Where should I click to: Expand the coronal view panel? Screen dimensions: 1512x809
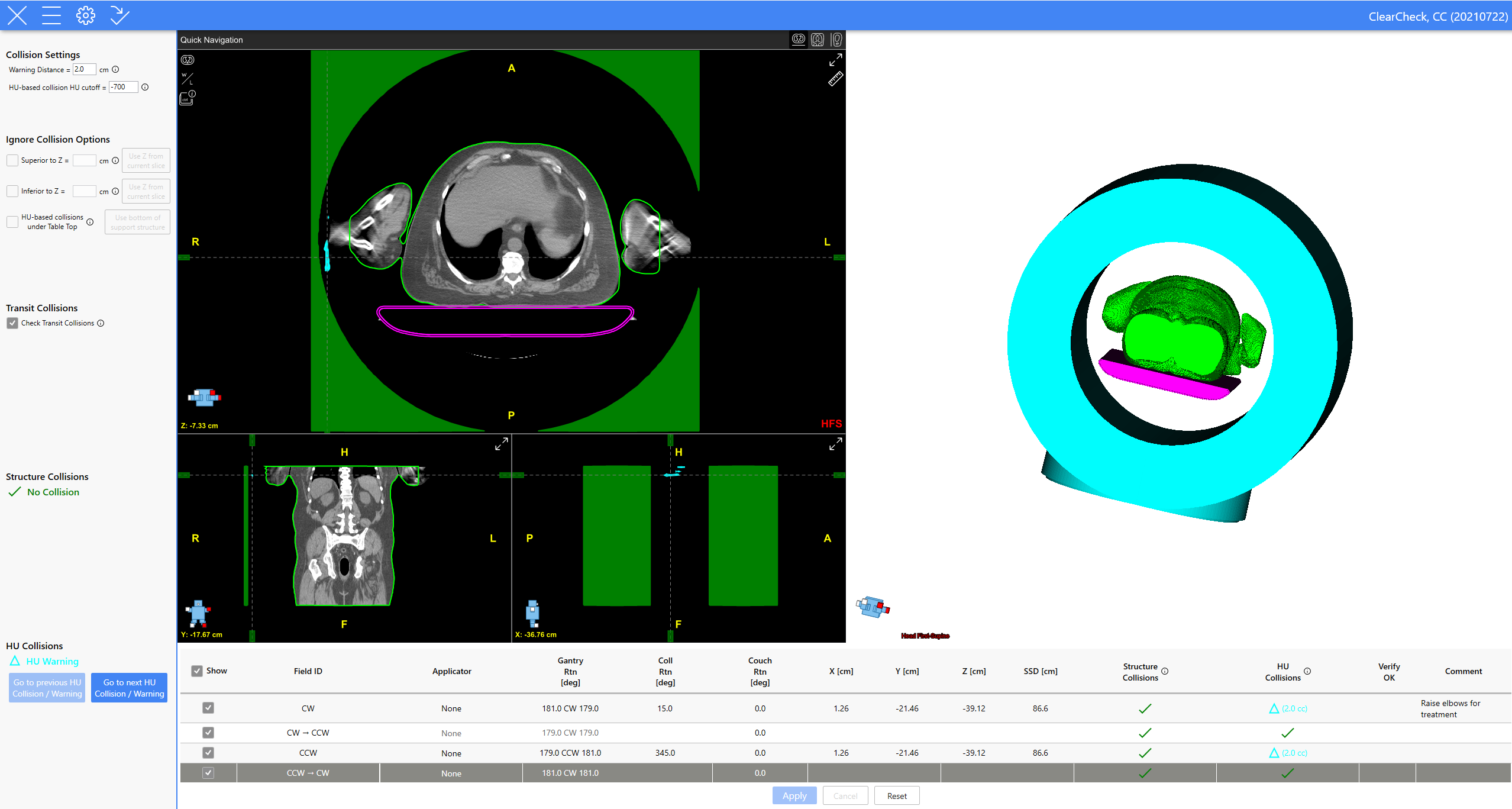click(x=501, y=444)
